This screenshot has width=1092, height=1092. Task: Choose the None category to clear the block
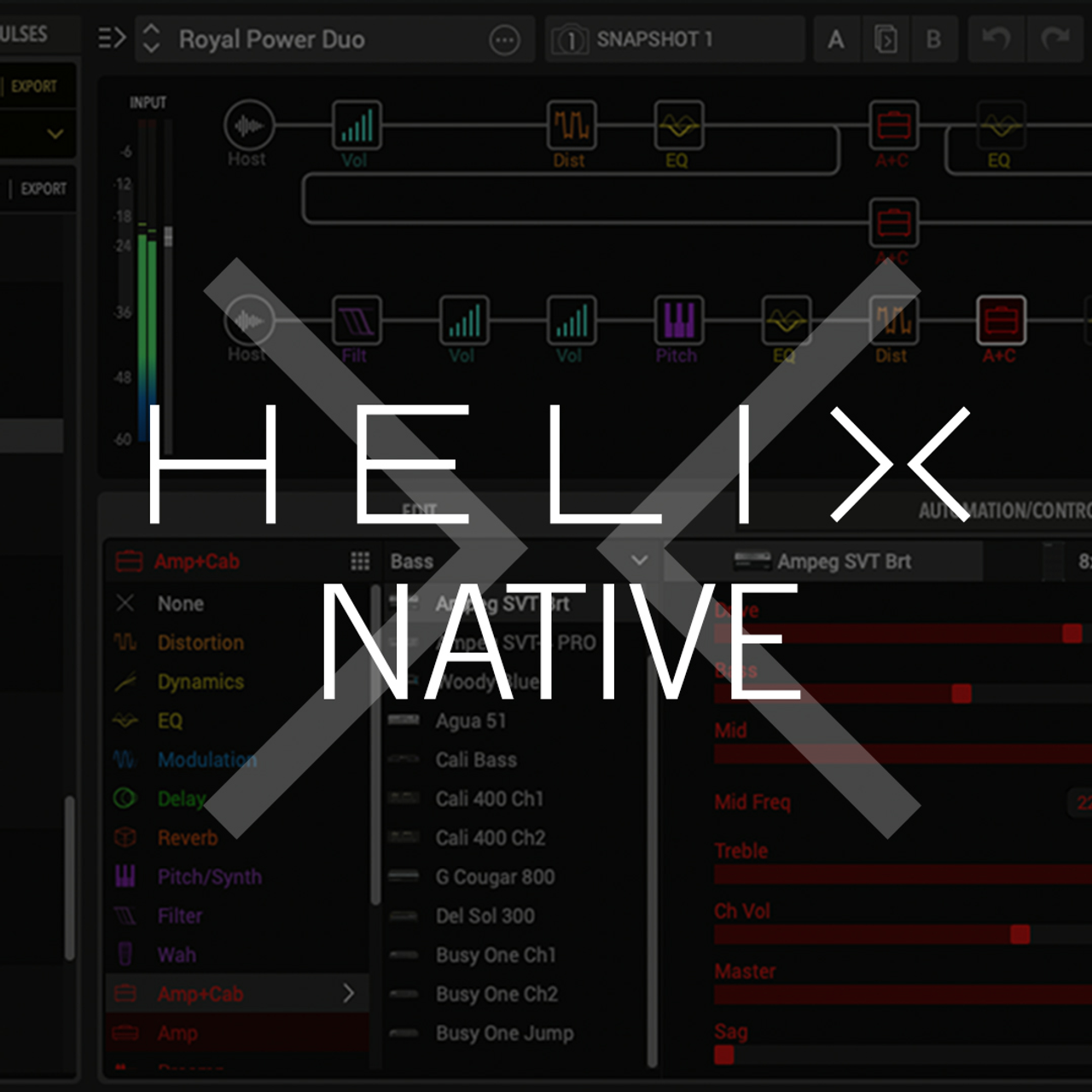tap(179, 603)
